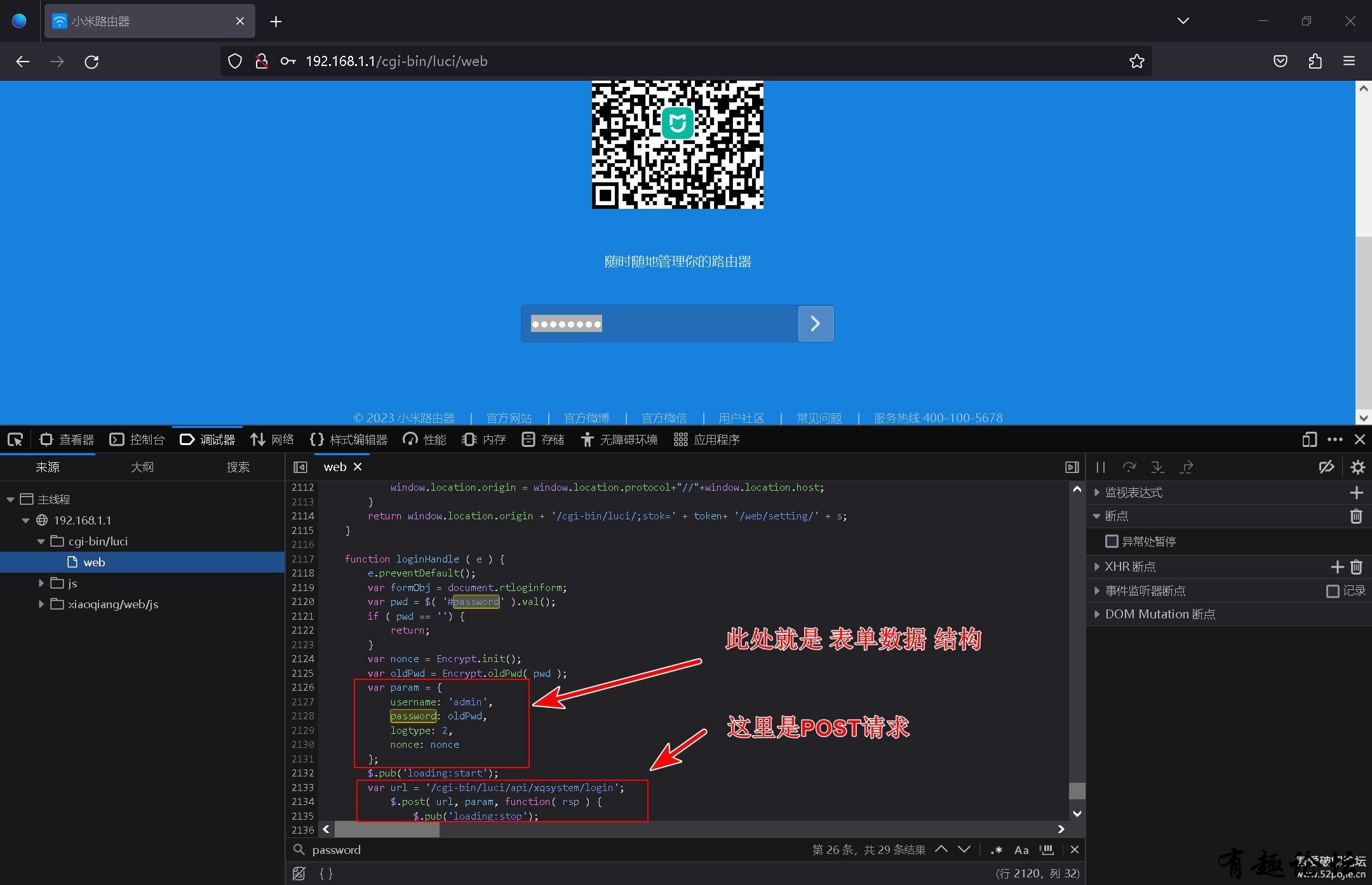Close the web editor tab
Image resolution: width=1372 pixels, height=885 pixels.
(358, 467)
